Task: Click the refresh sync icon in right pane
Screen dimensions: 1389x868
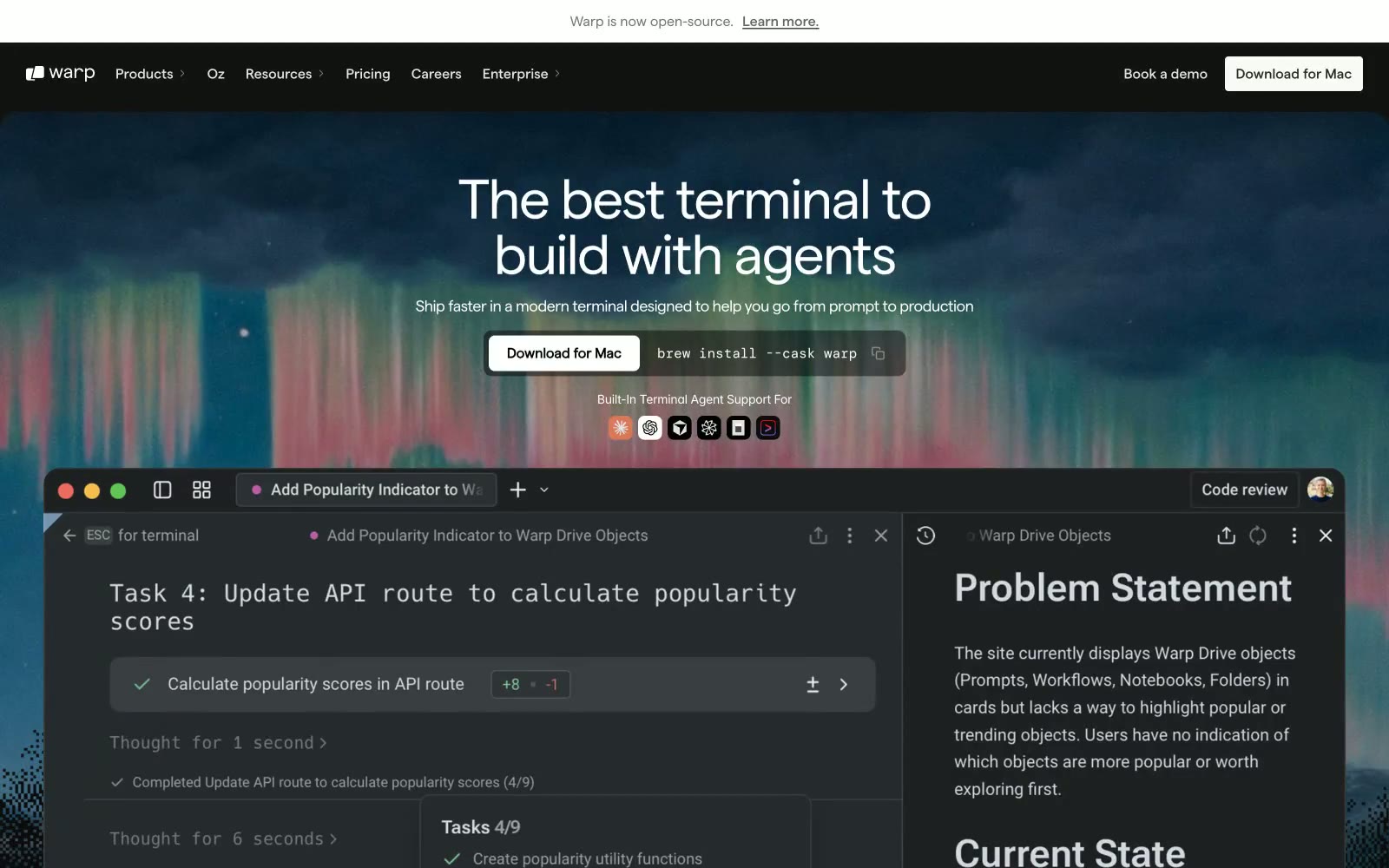Action: 1258,536
